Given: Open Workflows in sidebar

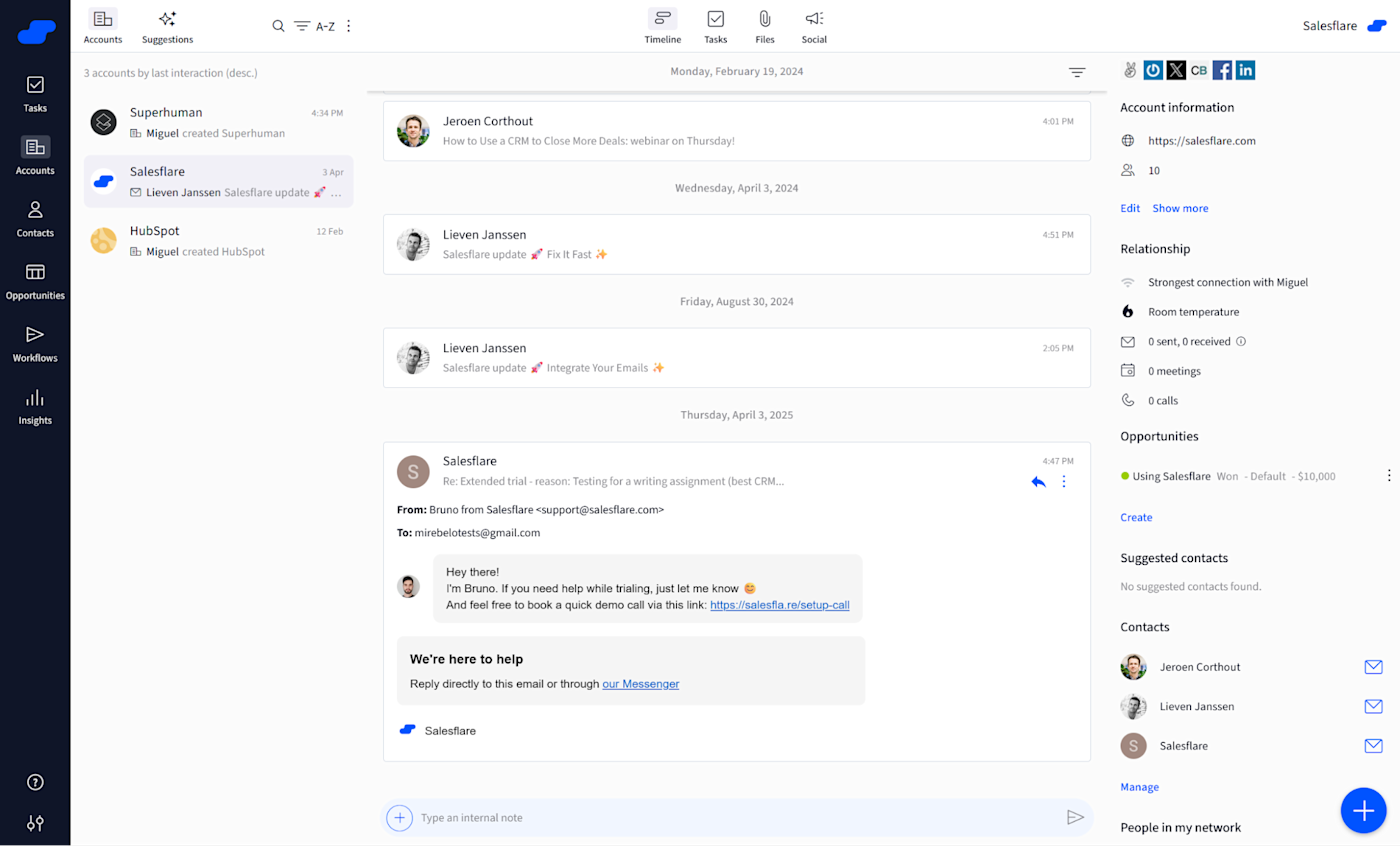Looking at the screenshot, I should click(35, 343).
